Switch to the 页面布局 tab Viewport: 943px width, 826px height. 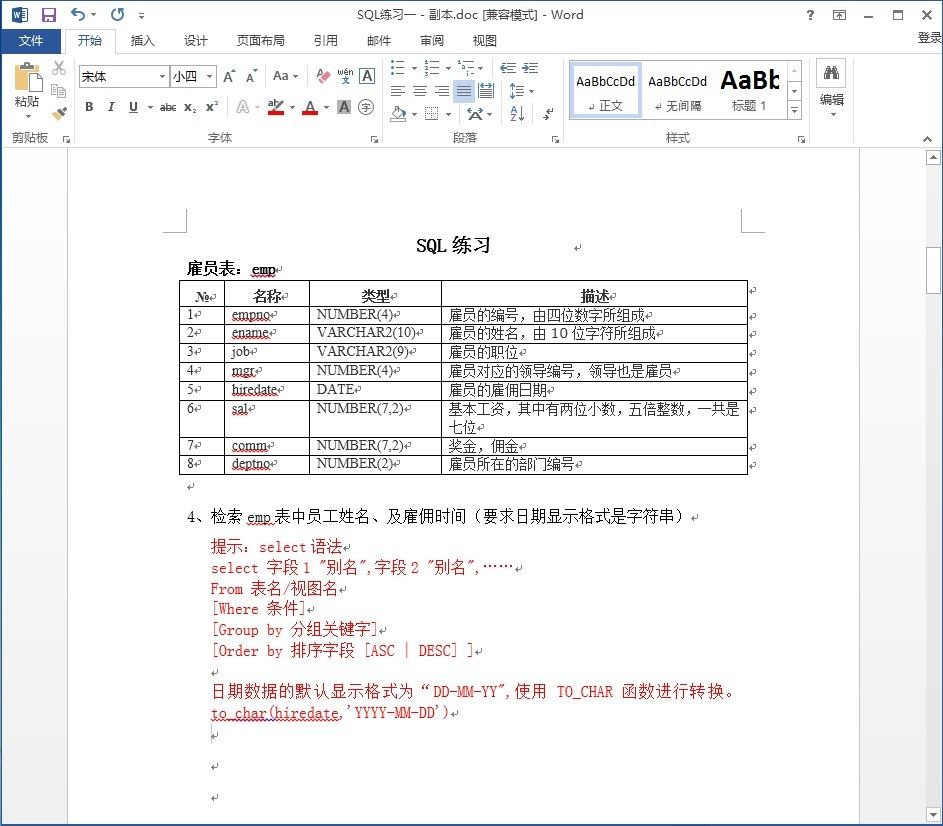(260, 41)
